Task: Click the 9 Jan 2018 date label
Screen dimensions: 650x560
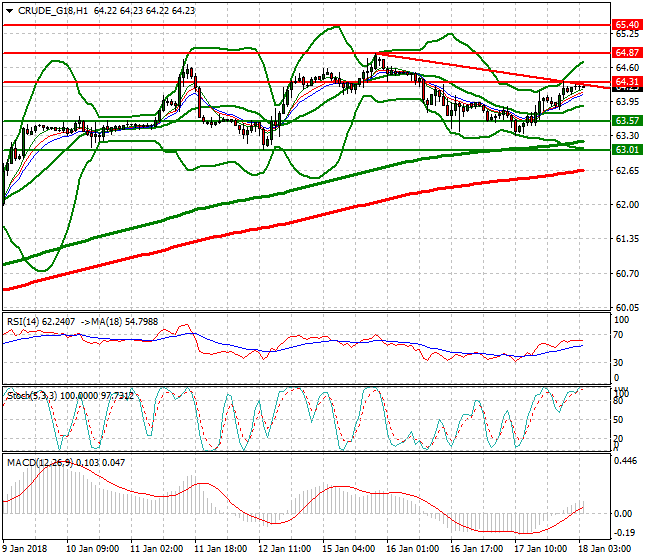Action: [x=27, y=550]
